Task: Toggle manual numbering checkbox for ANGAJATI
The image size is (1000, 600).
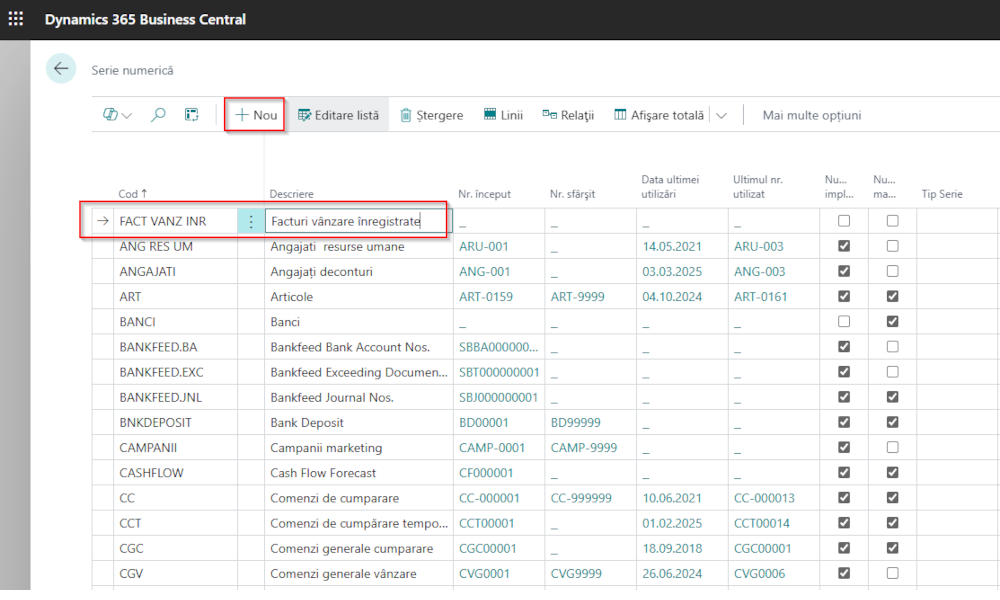Action: click(x=892, y=271)
